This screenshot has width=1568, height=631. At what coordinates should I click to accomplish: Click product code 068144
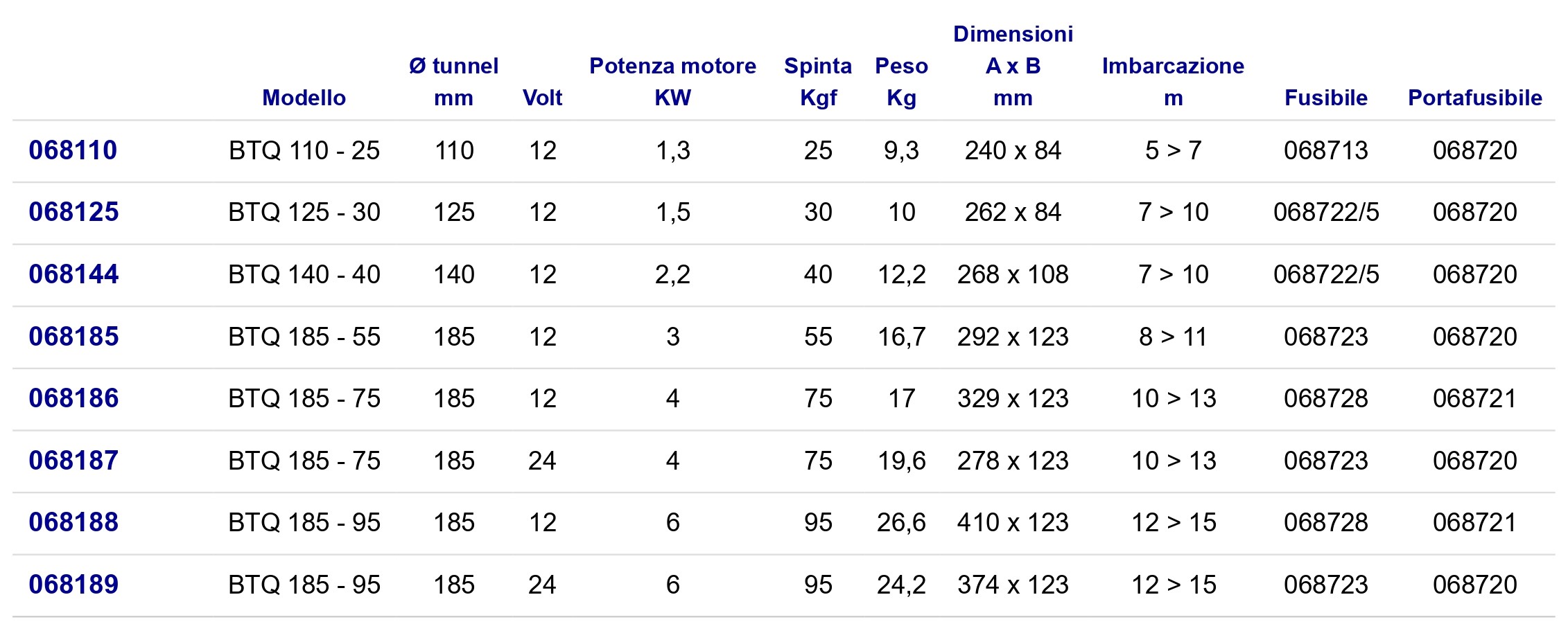pyautogui.click(x=73, y=274)
